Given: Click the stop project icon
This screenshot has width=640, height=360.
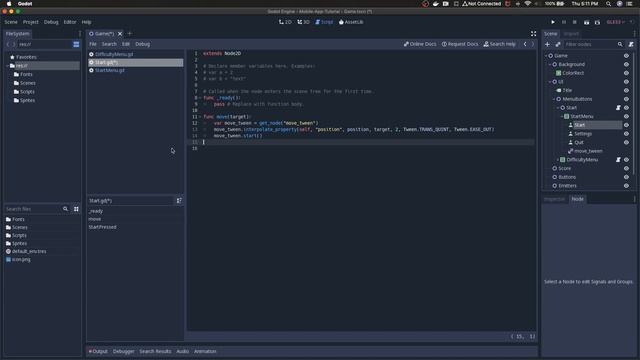Looking at the screenshot, I should coord(575,22).
